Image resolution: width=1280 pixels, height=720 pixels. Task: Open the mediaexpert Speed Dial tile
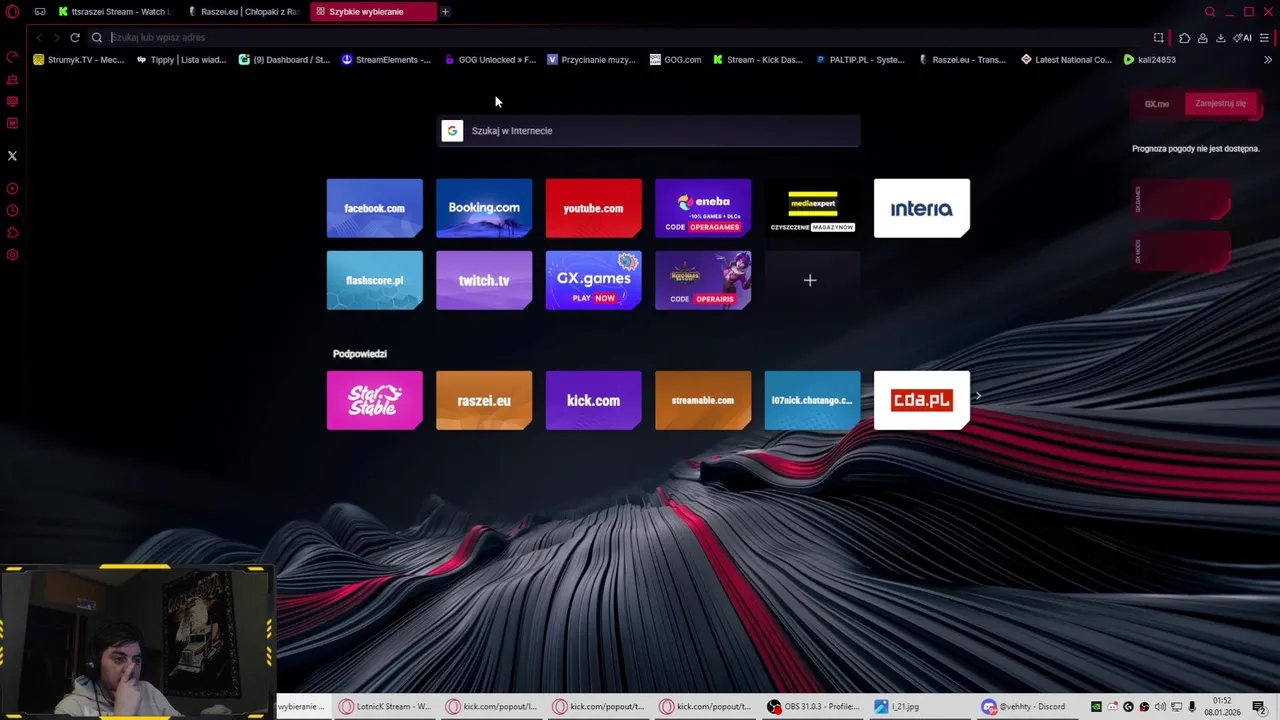(813, 208)
